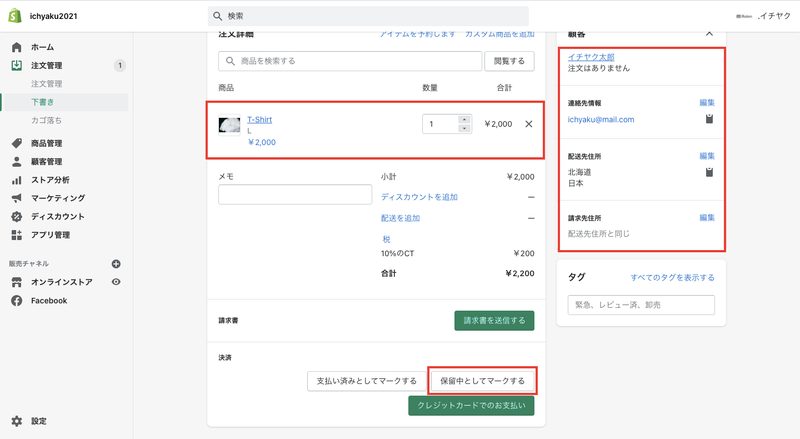This screenshot has height=439, width=800.
Task: Open the イチヤク account menu
Action: (x=763, y=16)
